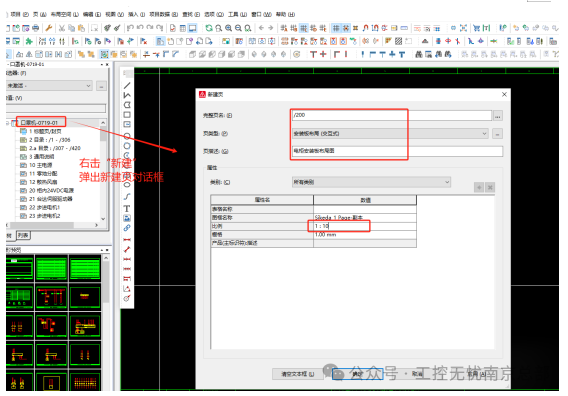
Task: Click the Forward arrow icon
Action: (x=271, y=28)
